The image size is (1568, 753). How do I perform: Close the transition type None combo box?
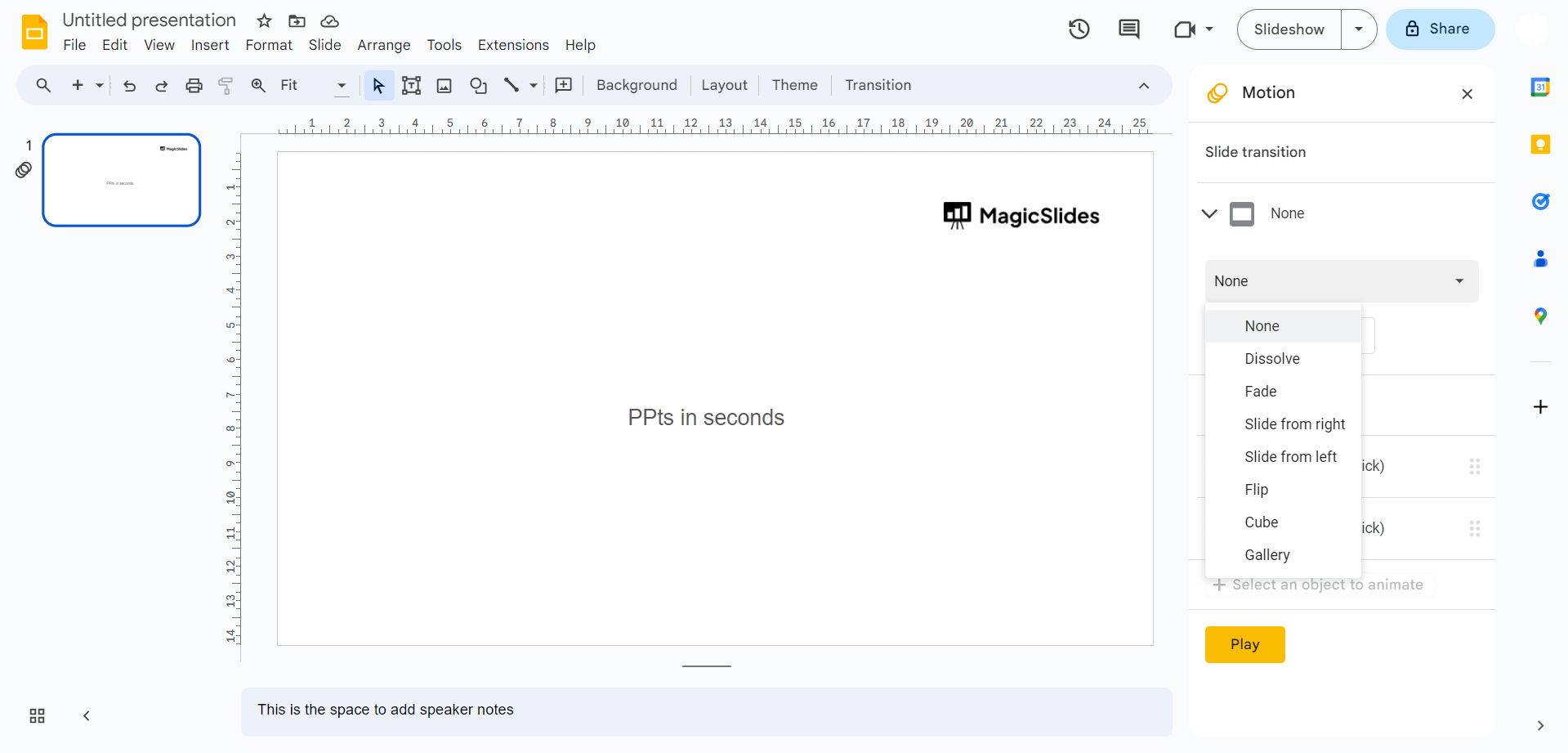coord(1342,281)
